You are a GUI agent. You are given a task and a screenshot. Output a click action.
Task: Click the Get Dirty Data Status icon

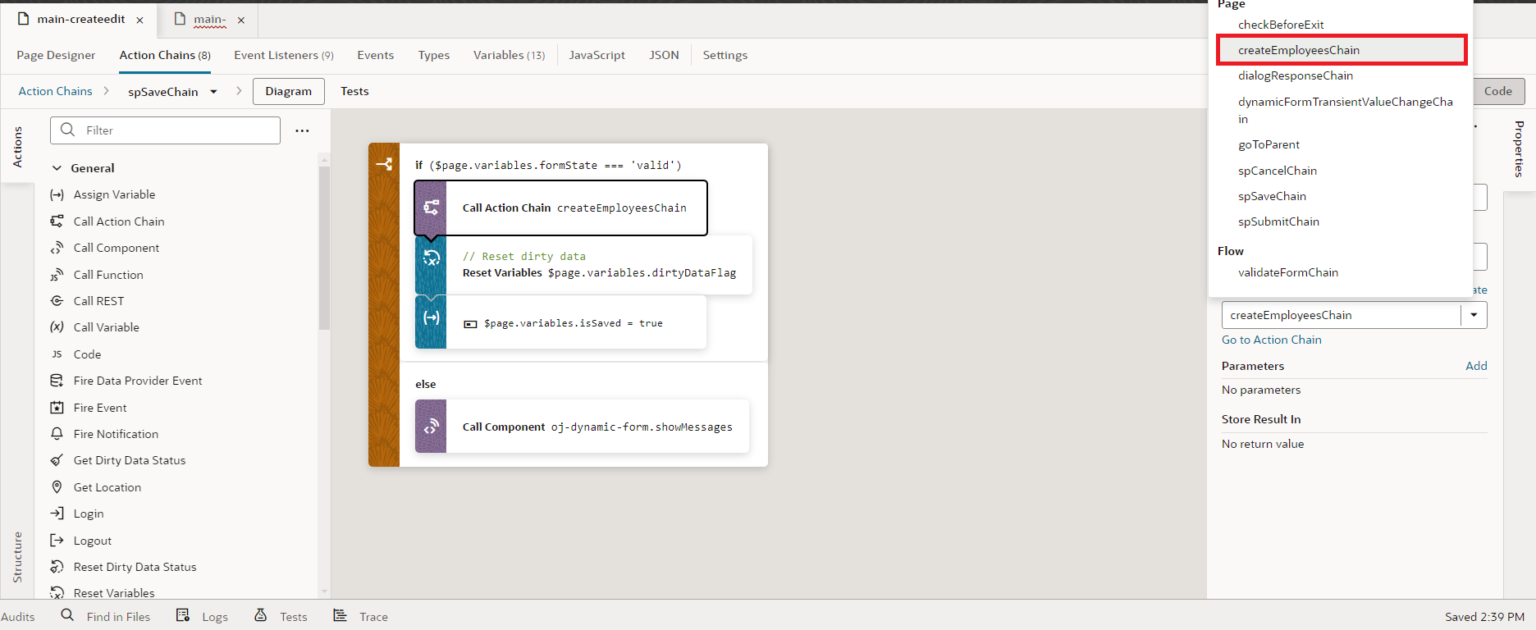[57, 460]
